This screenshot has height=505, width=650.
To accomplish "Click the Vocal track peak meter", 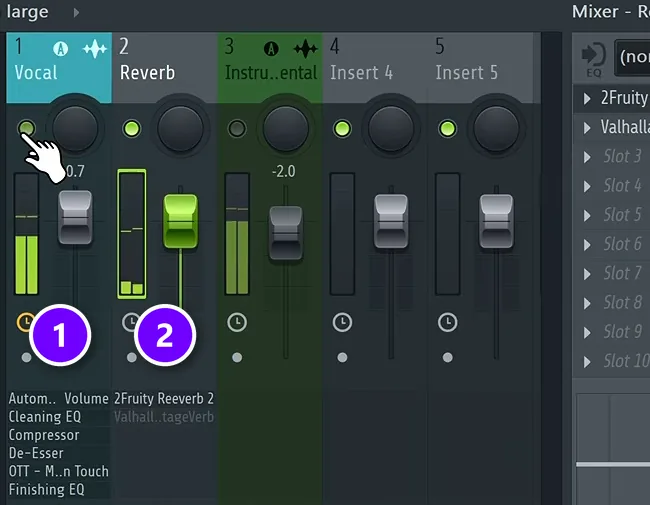I will 27,234.
